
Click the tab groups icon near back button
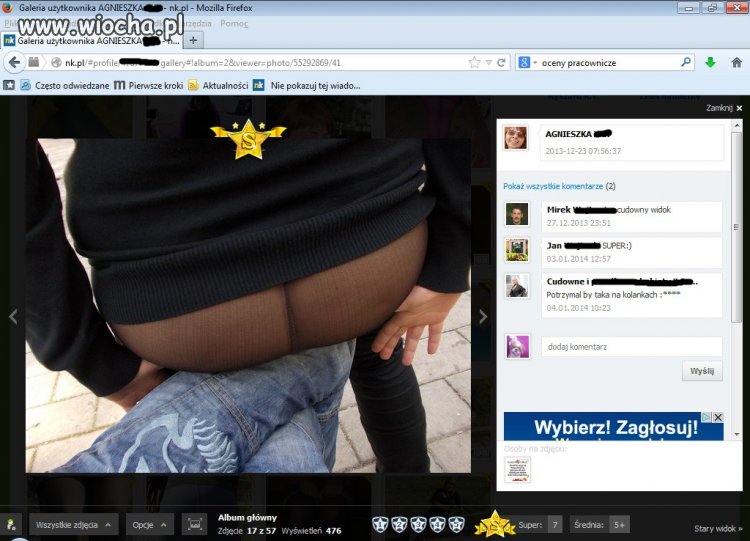(33, 62)
